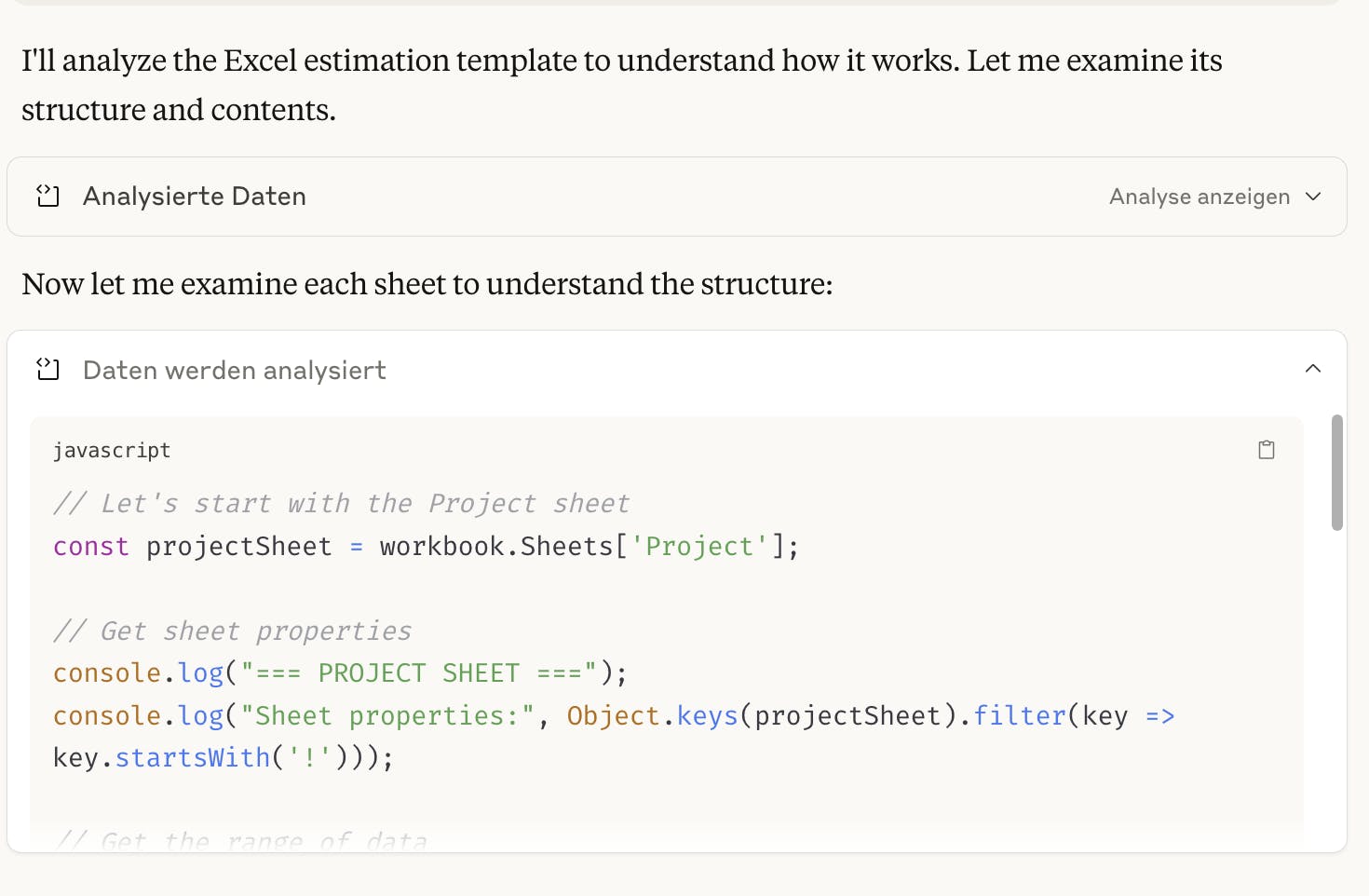1369x896 pixels.
Task: Open the Analysierte Daten header title
Action: (x=195, y=196)
